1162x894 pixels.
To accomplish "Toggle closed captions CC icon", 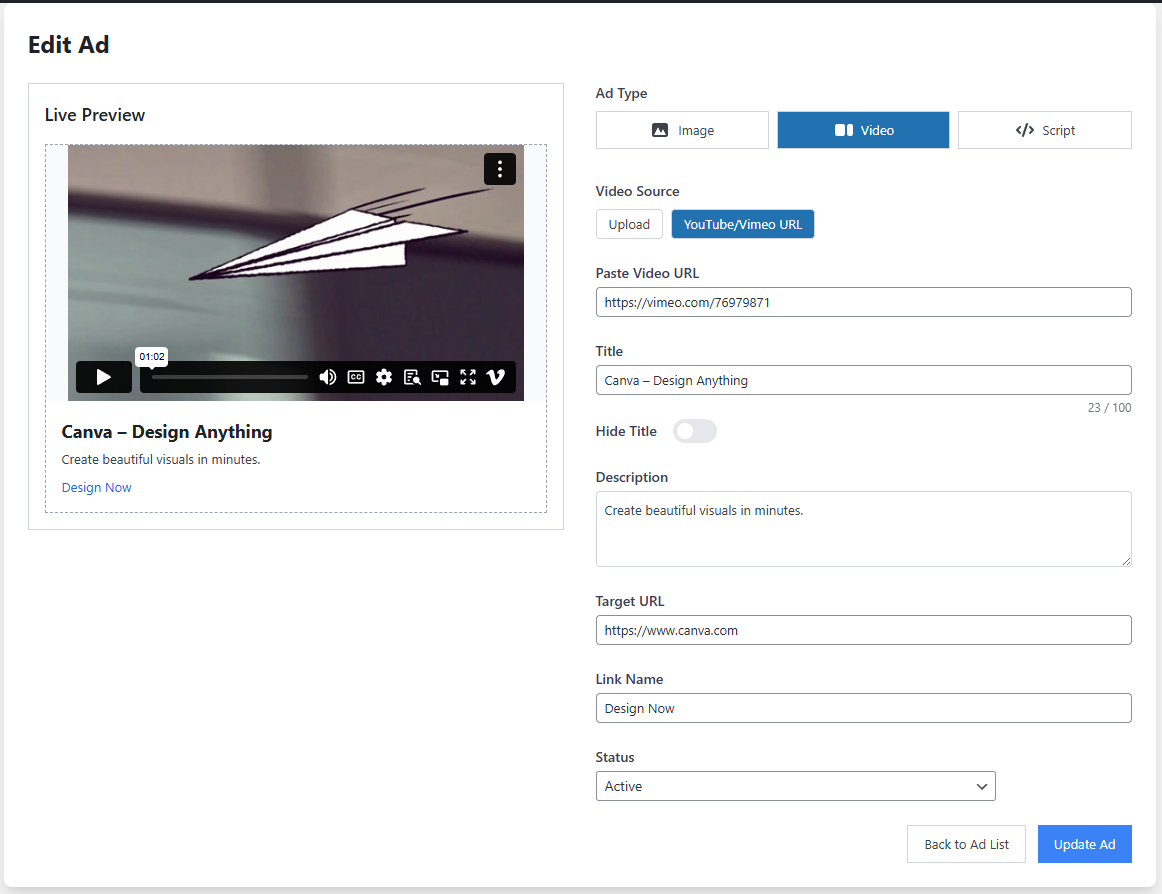I will [356, 377].
